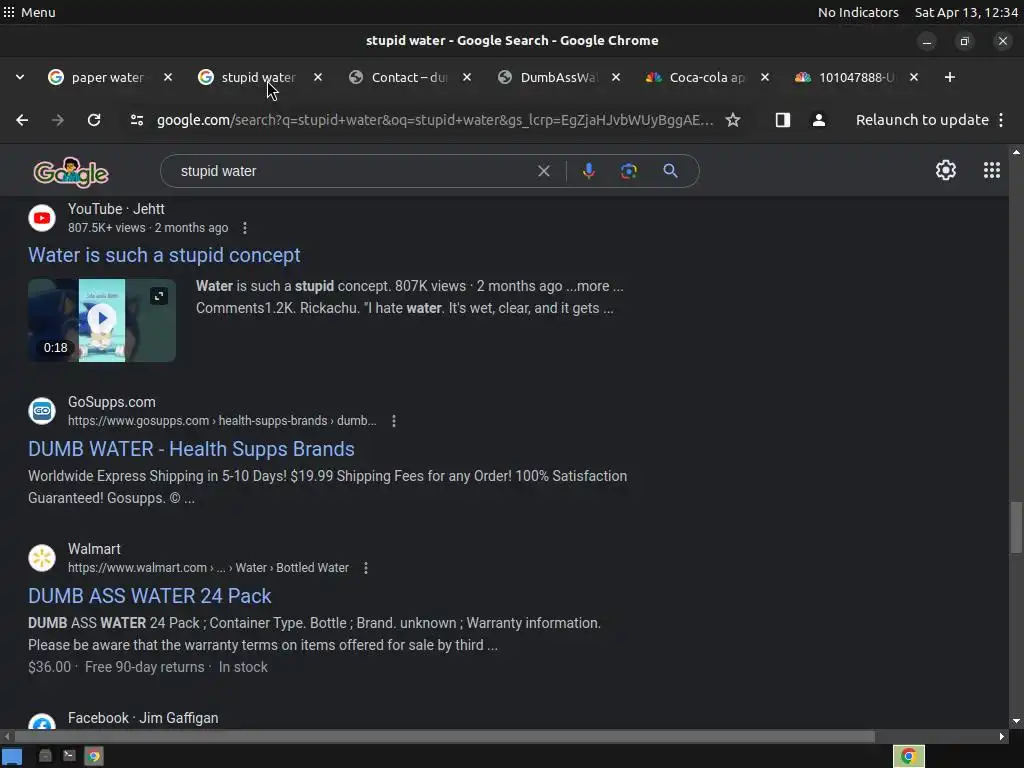Click the Walmart favicon

42,558
